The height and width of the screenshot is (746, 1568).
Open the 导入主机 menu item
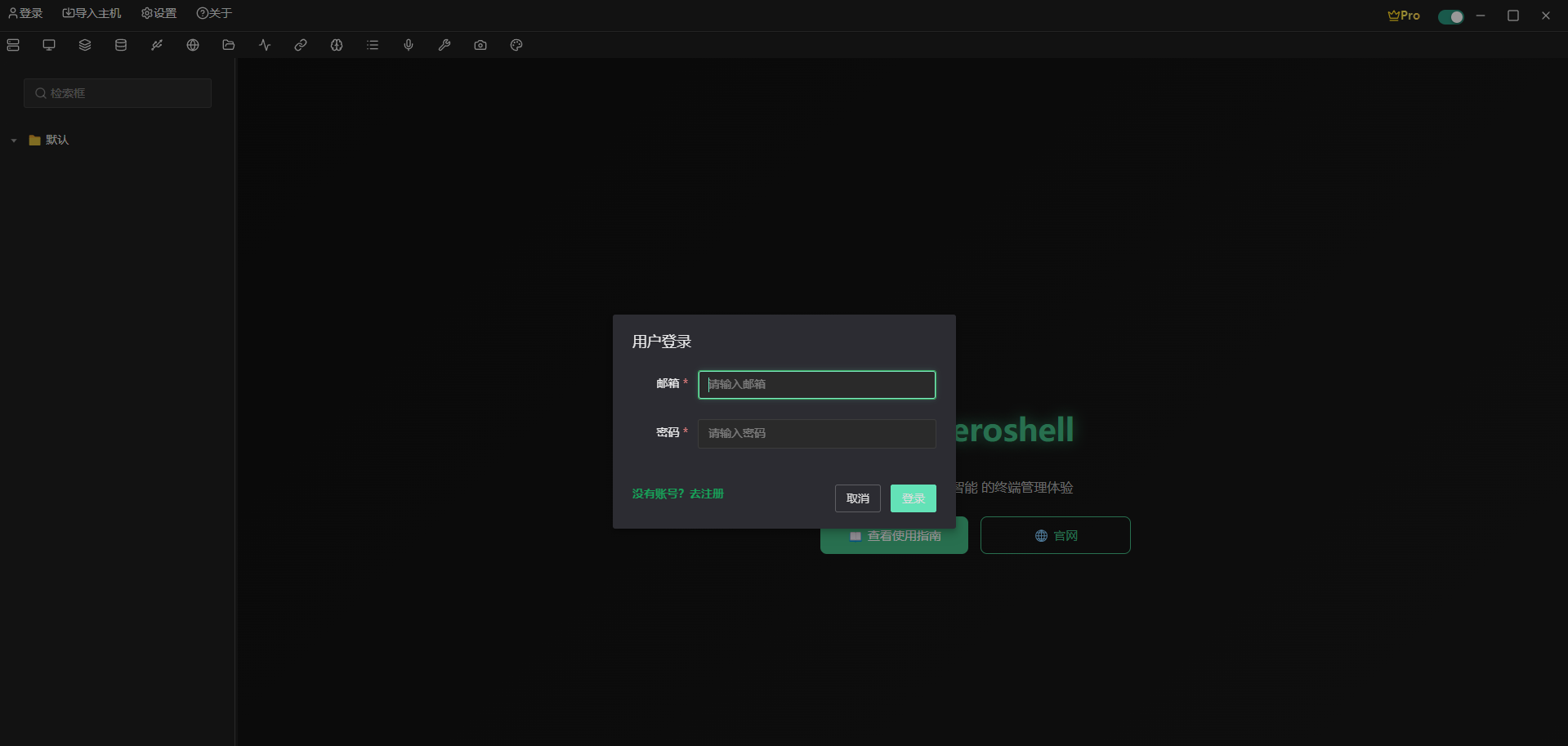[x=92, y=13]
